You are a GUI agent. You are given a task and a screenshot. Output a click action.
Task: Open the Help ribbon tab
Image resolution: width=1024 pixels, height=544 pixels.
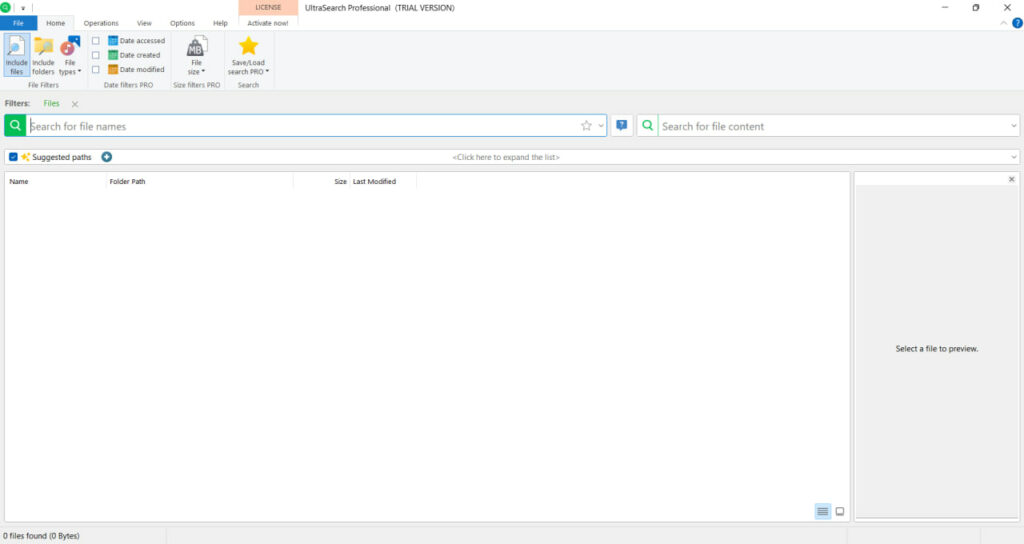click(x=220, y=23)
